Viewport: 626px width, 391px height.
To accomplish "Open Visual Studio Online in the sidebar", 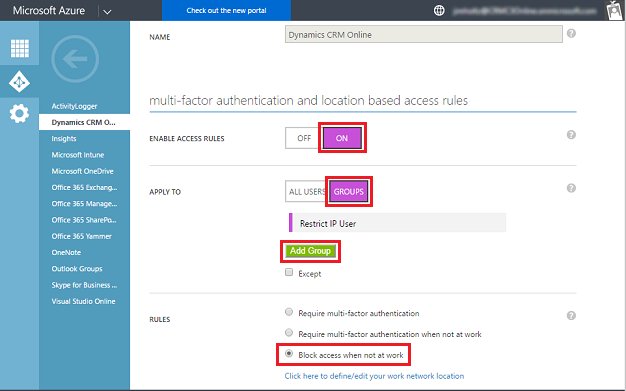I will (x=83, y=302).
